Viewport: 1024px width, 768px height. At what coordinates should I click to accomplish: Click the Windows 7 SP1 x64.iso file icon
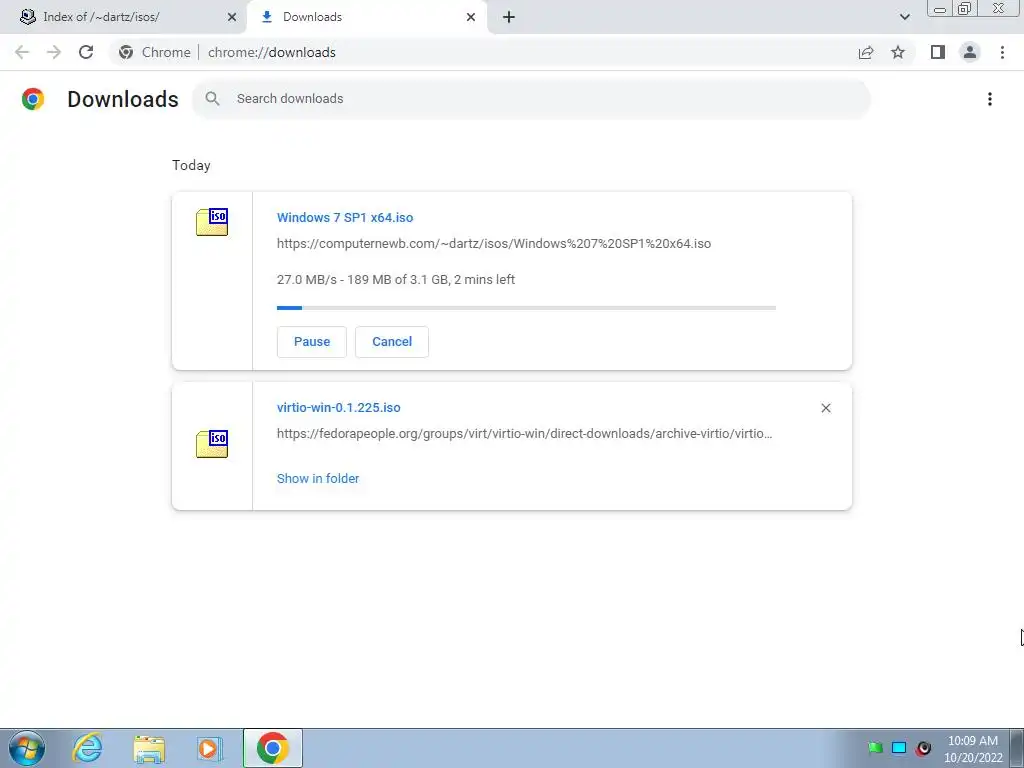click(212, 222)
